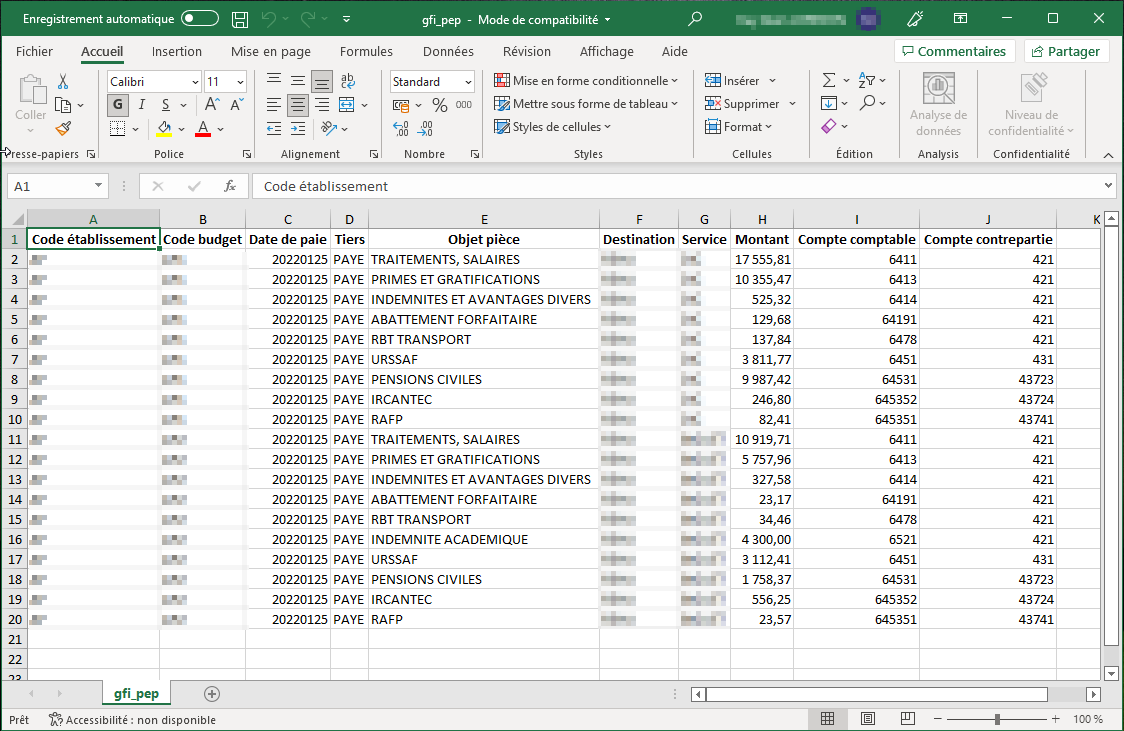Open Mise en forme conditionnelle menu

pos(587,81)
